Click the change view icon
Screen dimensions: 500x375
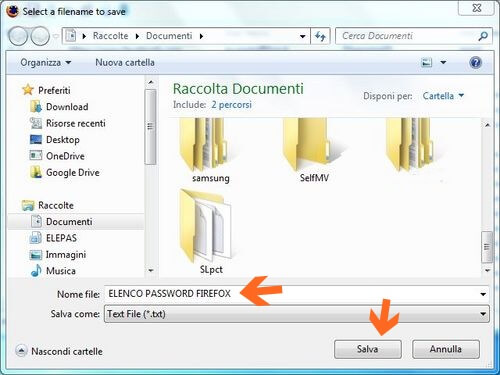(x=427, y=62)
